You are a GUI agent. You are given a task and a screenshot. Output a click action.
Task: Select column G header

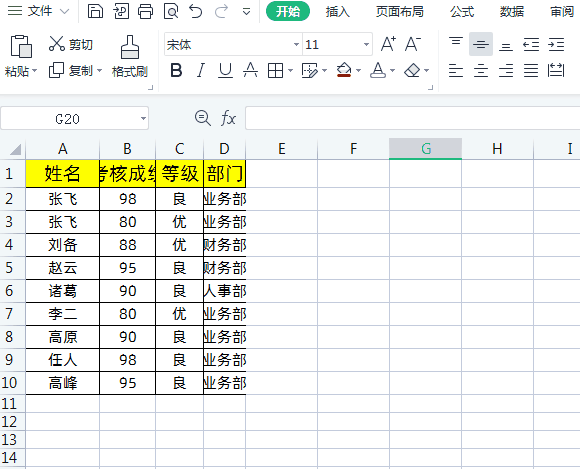click(x=425, y=149)
